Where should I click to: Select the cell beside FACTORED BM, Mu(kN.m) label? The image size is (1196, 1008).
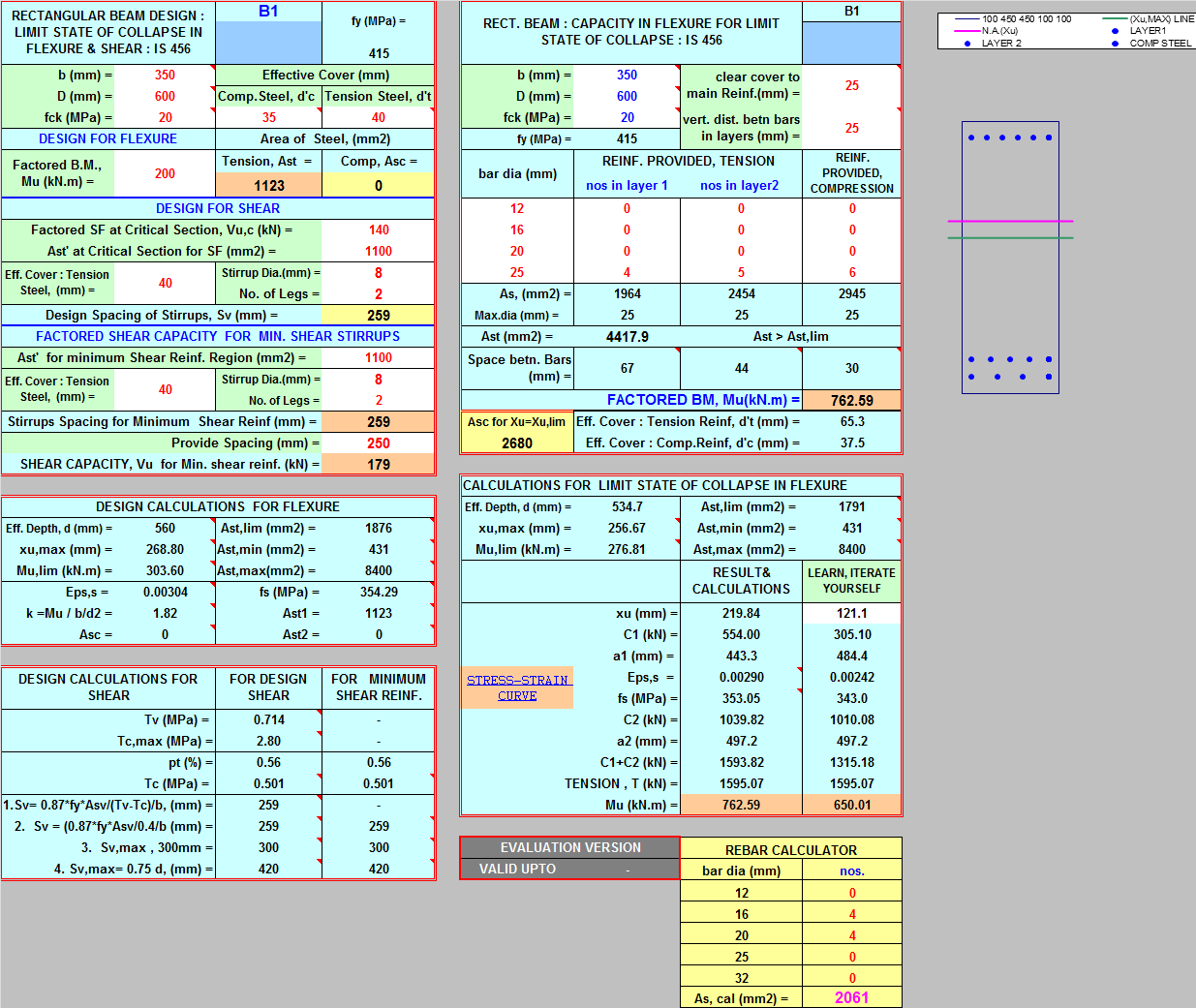coord(851,400)
